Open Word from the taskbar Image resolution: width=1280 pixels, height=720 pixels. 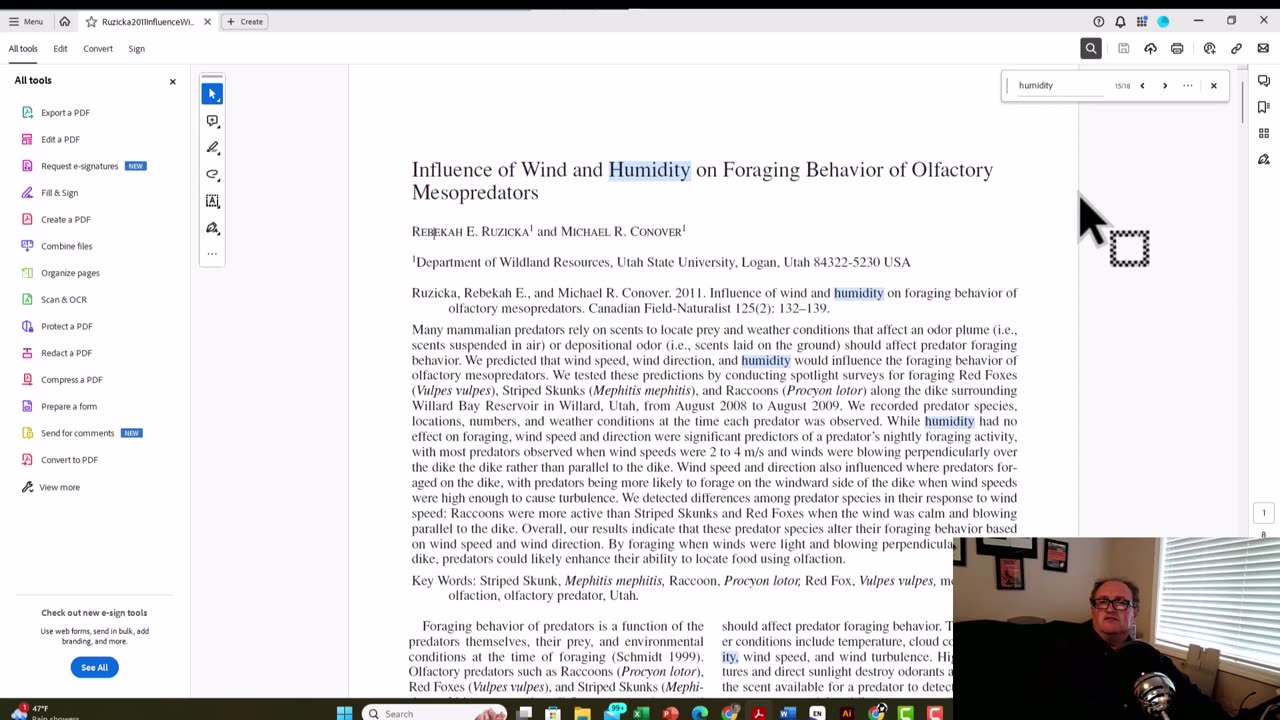point(787,713)
